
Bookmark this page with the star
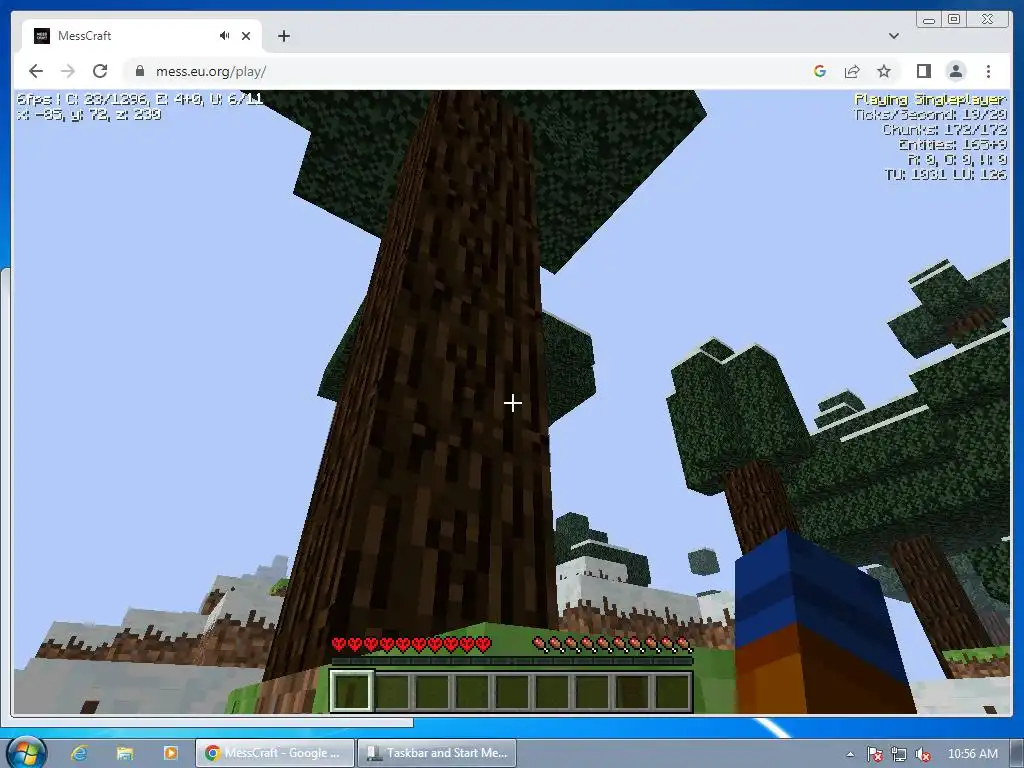tap(884, 71)
